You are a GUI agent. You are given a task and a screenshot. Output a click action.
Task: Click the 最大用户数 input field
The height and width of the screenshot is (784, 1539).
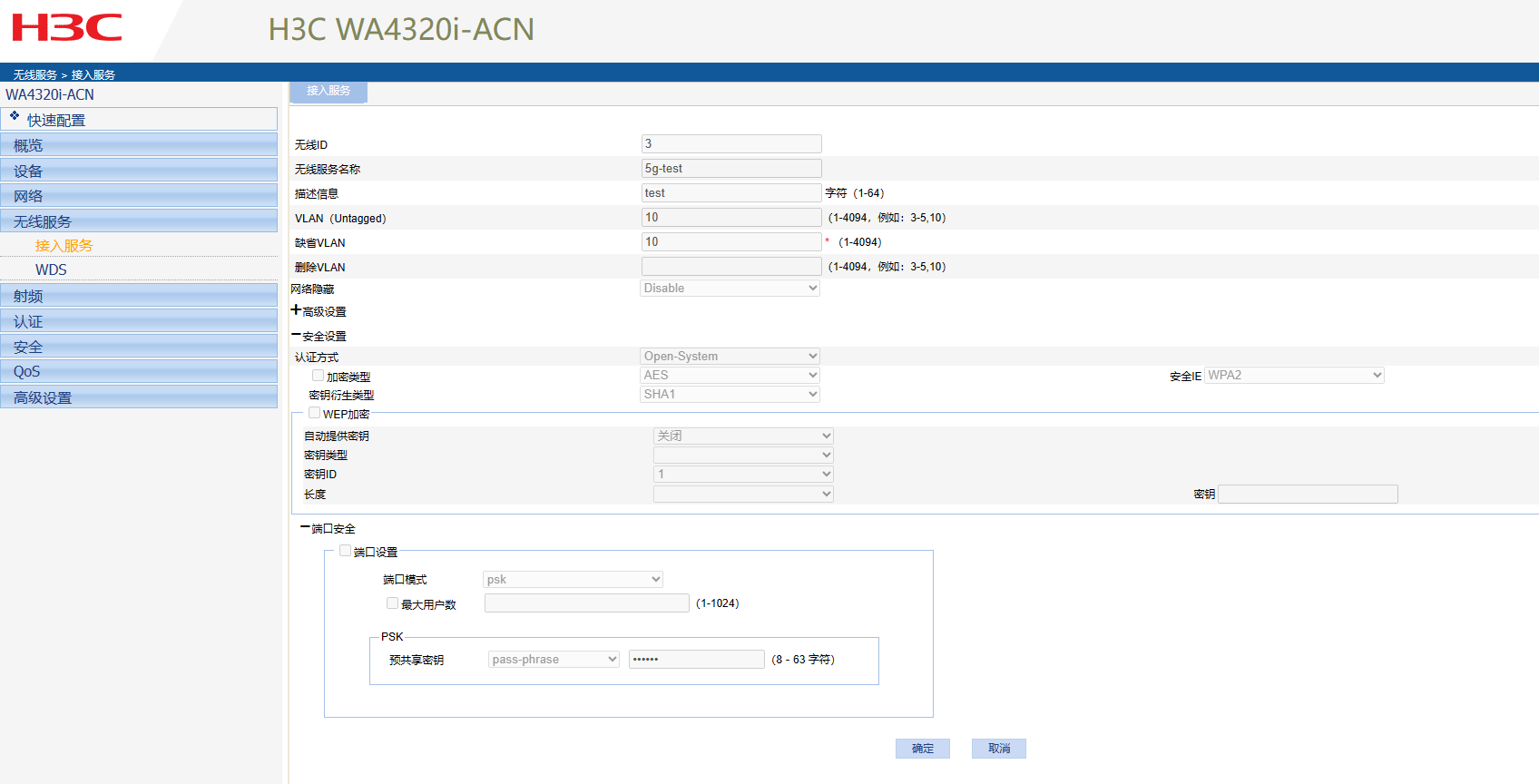(587, 603)
